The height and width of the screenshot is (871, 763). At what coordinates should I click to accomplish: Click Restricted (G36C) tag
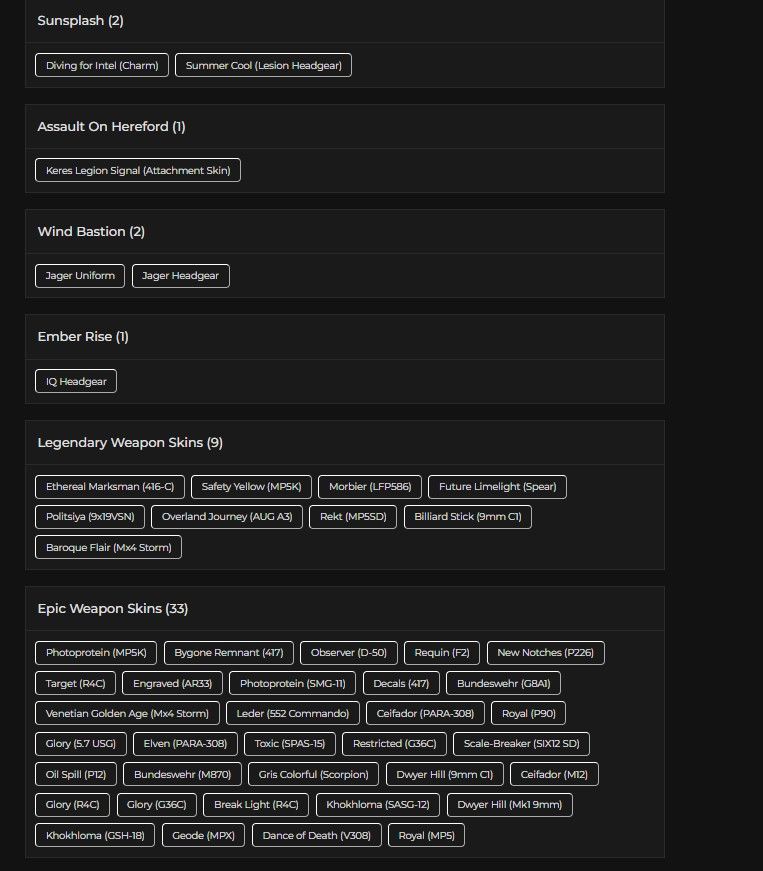[x=395, y=744]
